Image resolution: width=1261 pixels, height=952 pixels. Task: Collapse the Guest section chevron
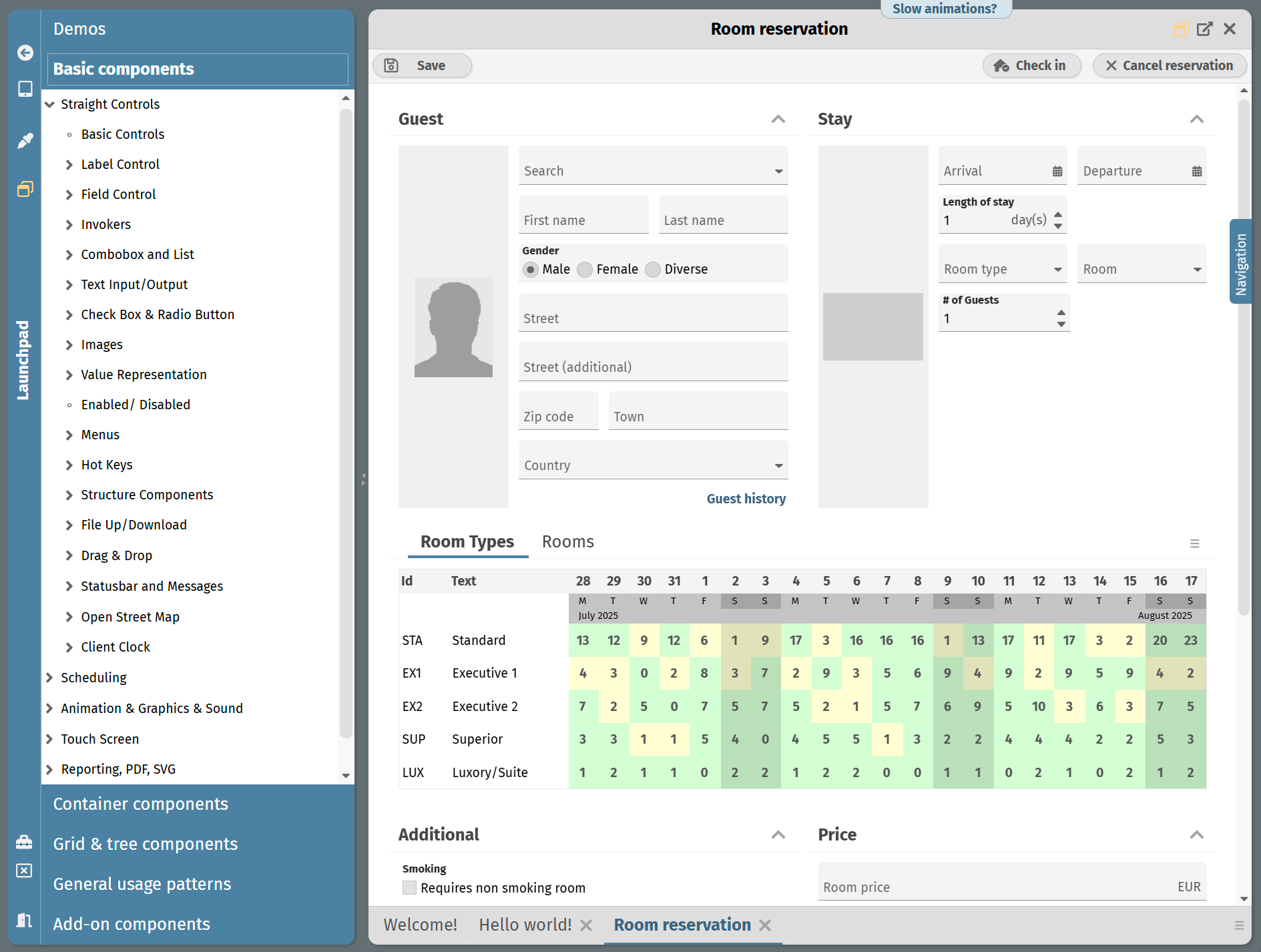pyautogui.click(x=778, y=120)
